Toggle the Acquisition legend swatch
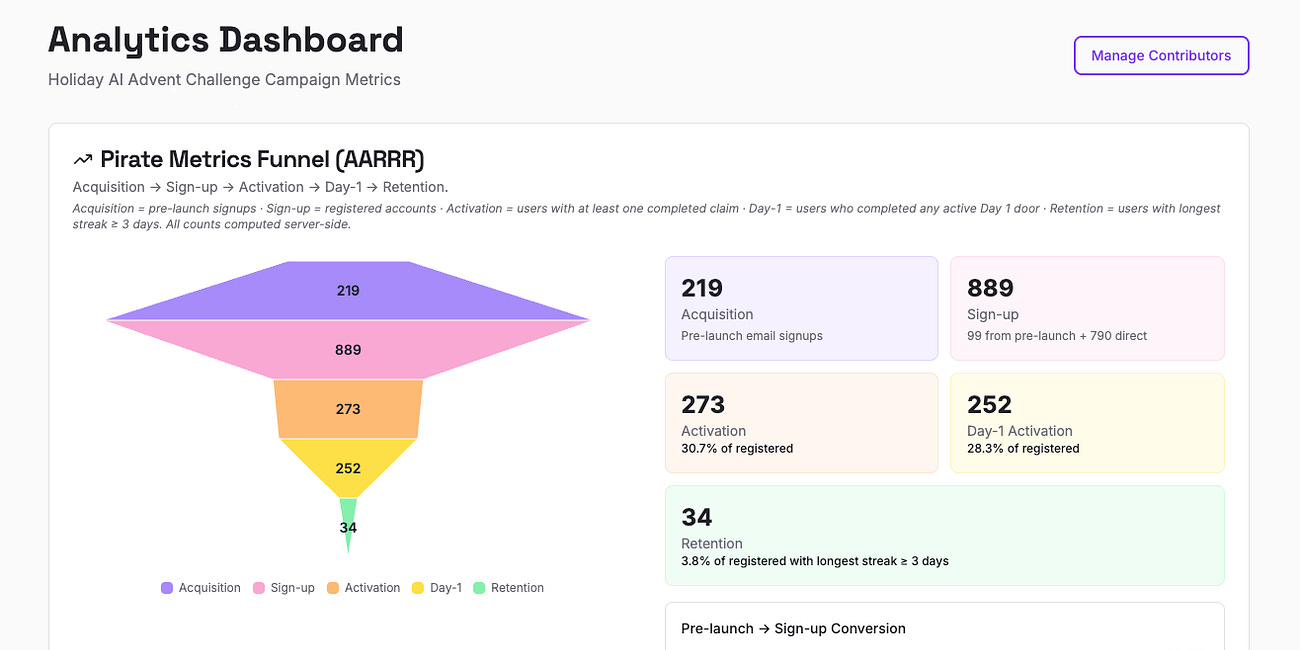 click(x=167, y=588)
